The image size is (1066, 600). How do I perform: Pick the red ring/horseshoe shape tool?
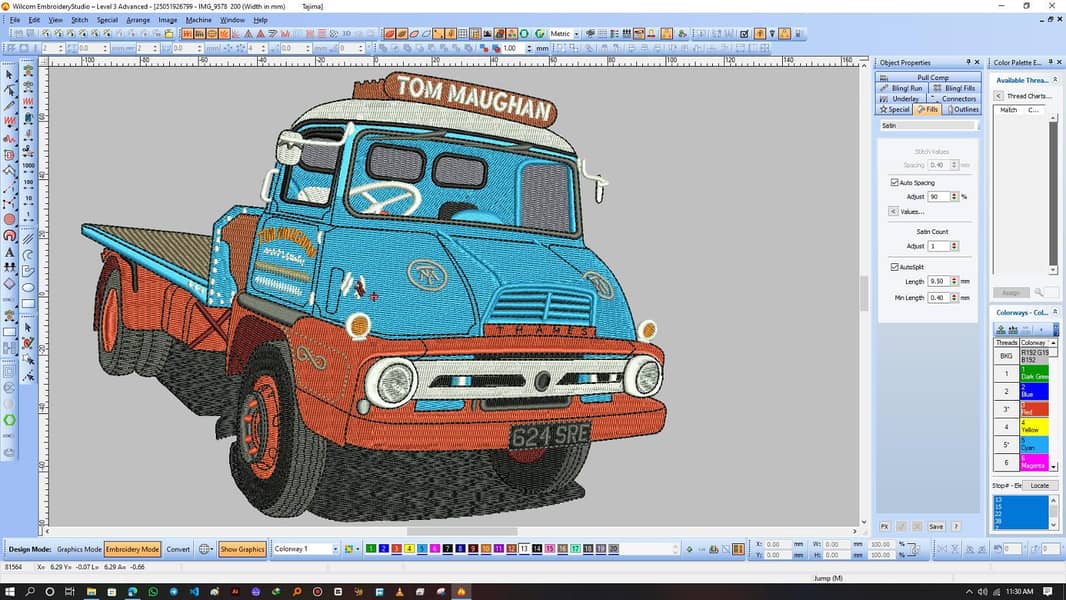pyautogui.click(x=10, y=236)
